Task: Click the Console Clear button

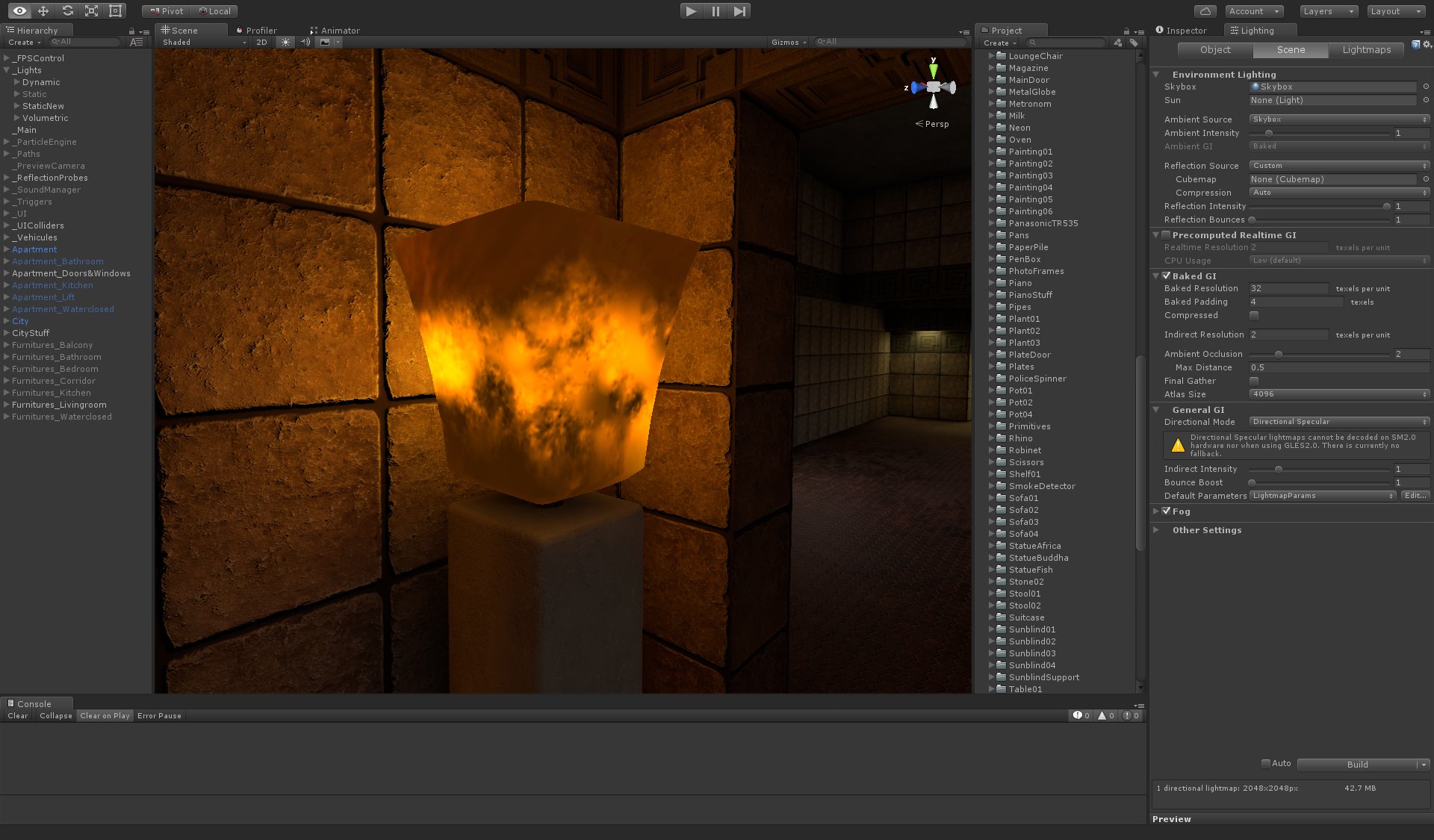Action: tap(18, 715)
